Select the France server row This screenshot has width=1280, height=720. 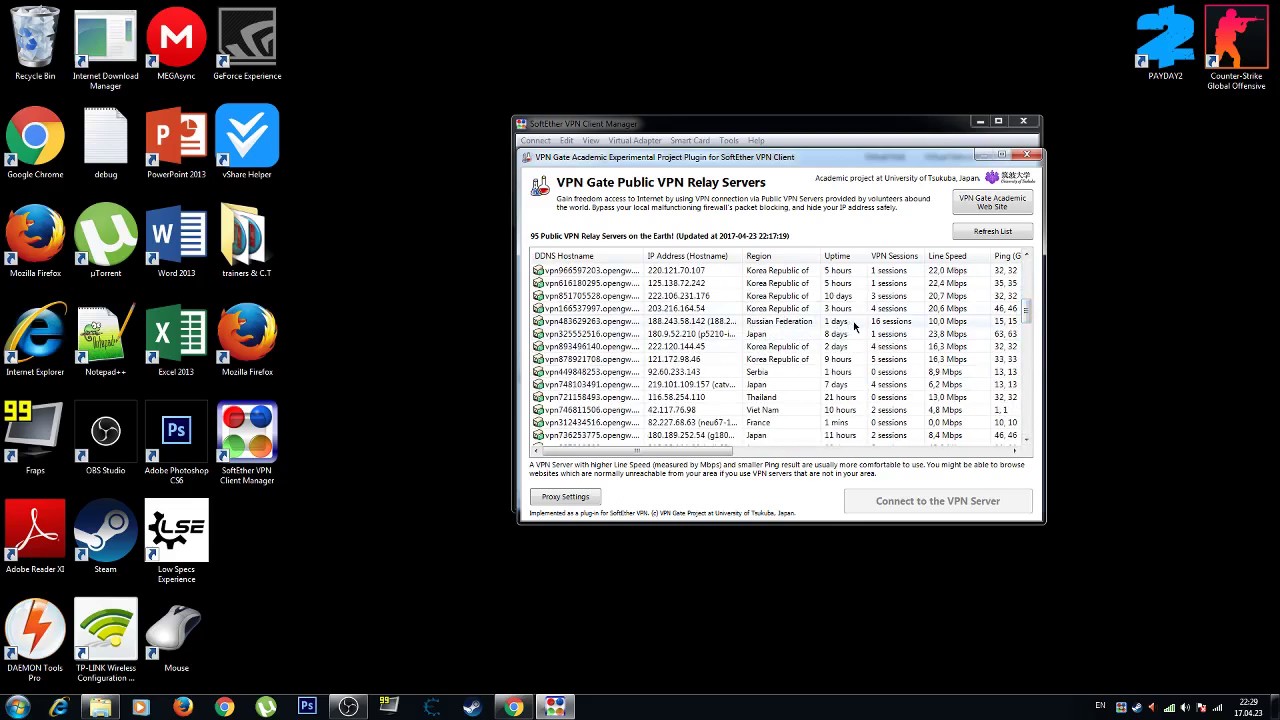(775, 423)
